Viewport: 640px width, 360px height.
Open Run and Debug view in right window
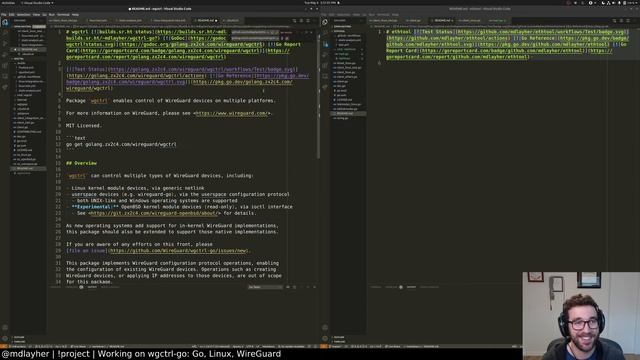click(x=325, y=55)
